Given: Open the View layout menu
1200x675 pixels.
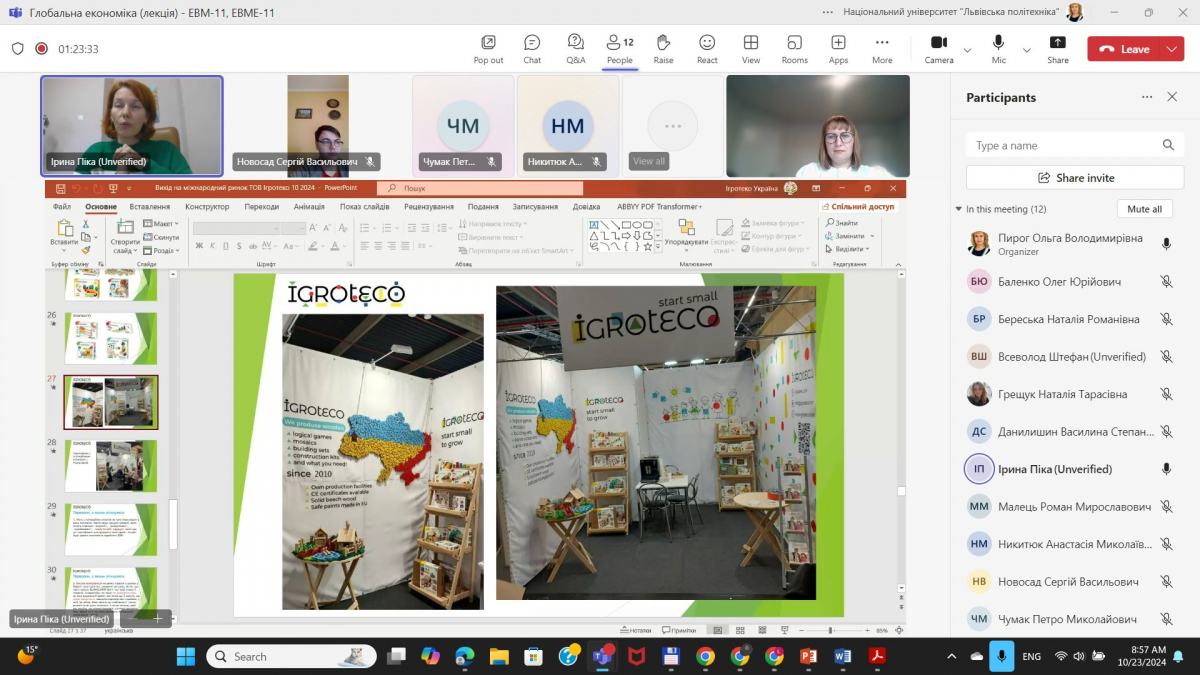Looking at the screenshot, I should 750,48.
